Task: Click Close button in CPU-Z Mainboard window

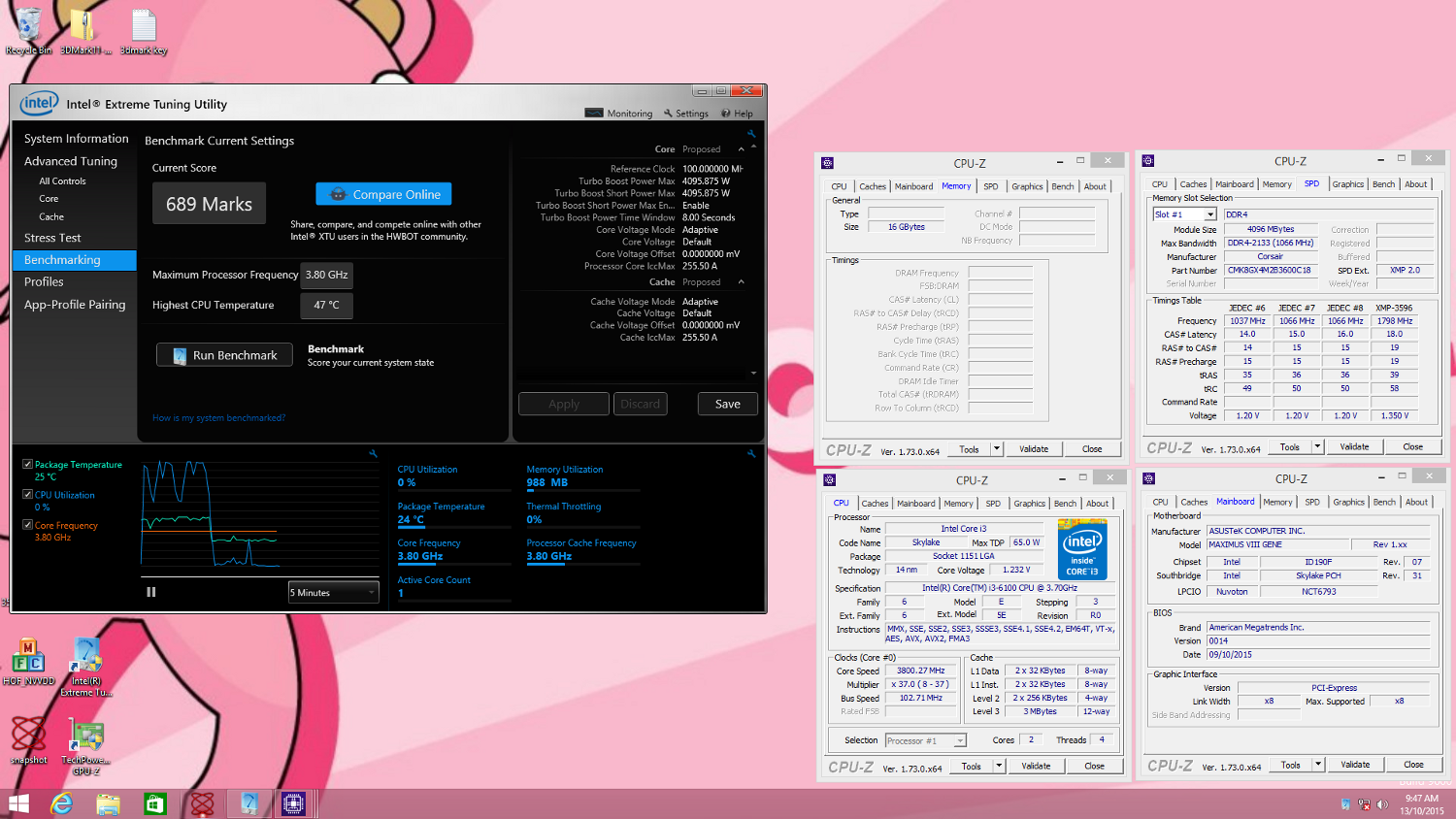Action: click(1413, 765)
